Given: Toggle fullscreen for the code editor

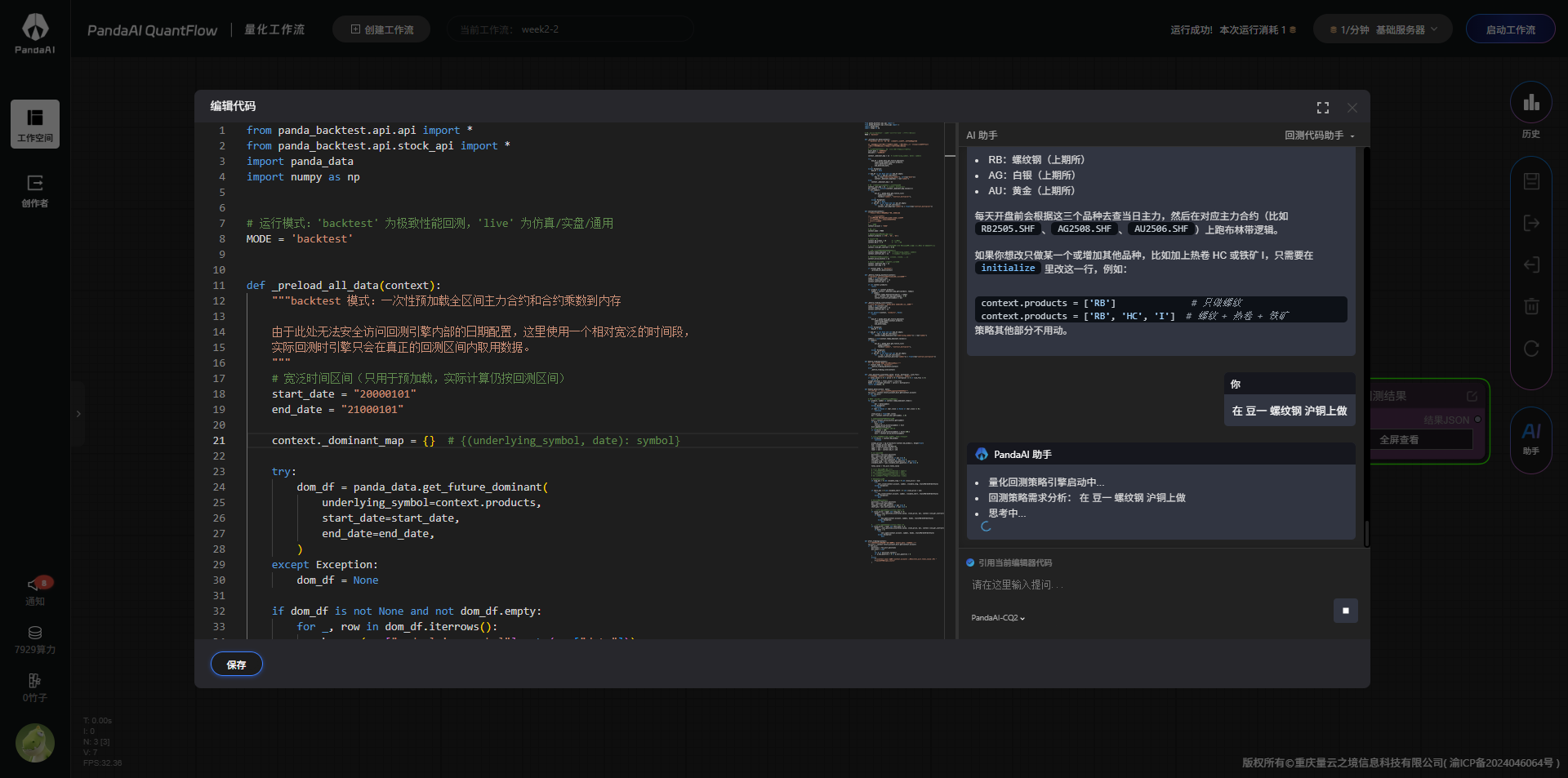Looking at the screenshot, I should pyautogui.click(x=1322, y=108).
